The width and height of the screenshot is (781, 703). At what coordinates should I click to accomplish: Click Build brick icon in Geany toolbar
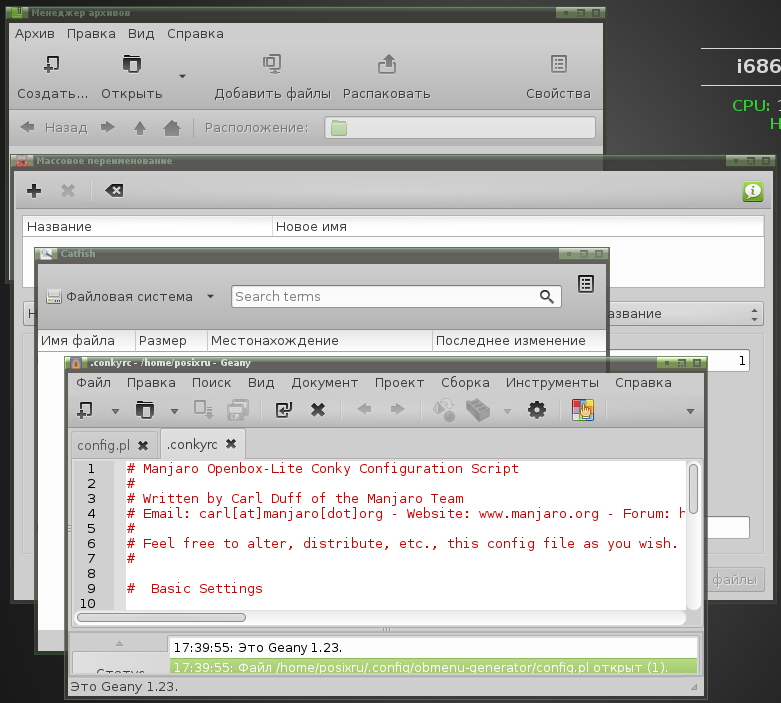pos(478,410)
